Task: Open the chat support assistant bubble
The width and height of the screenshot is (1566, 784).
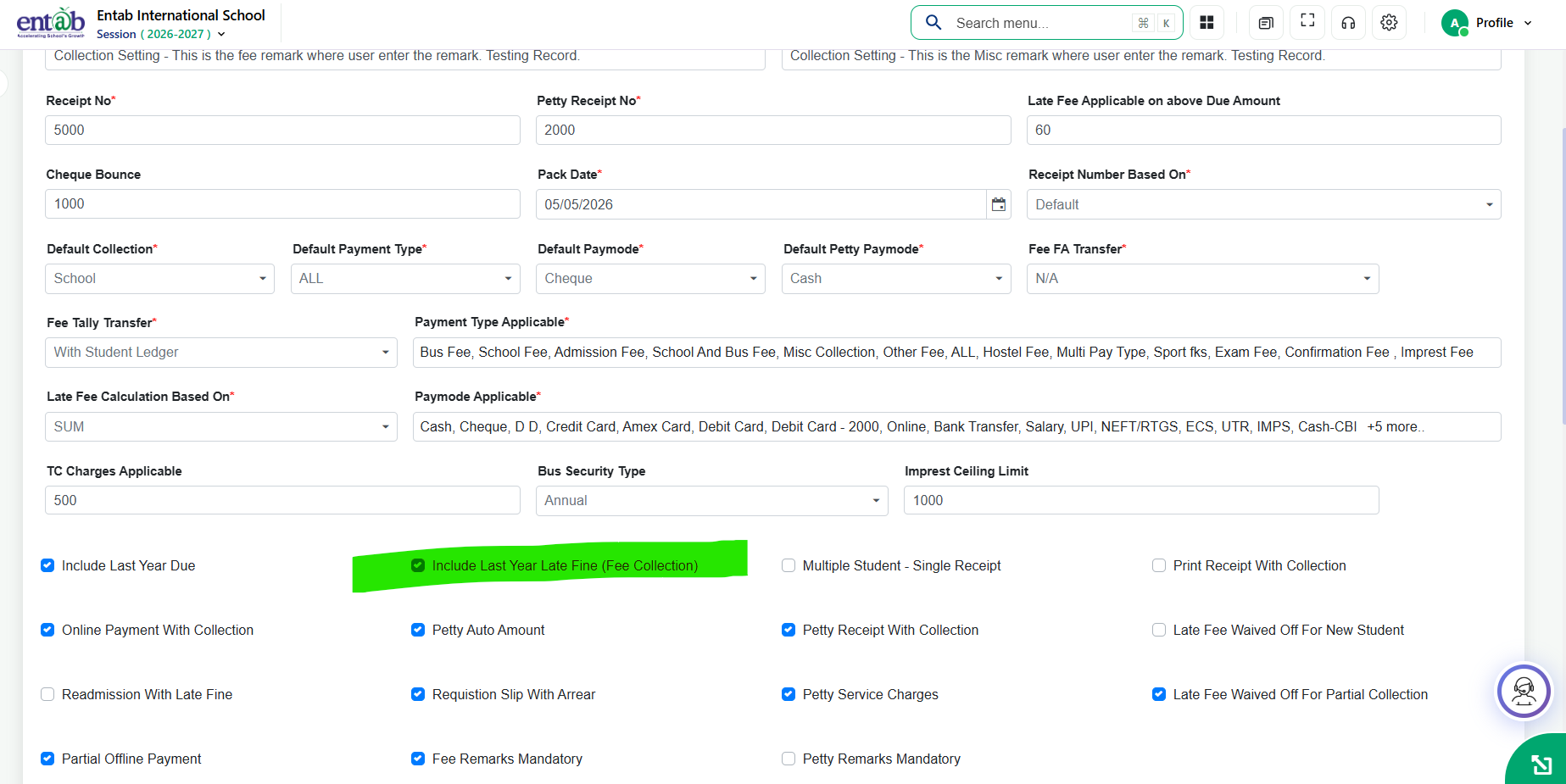Action: click(1524, 692)
